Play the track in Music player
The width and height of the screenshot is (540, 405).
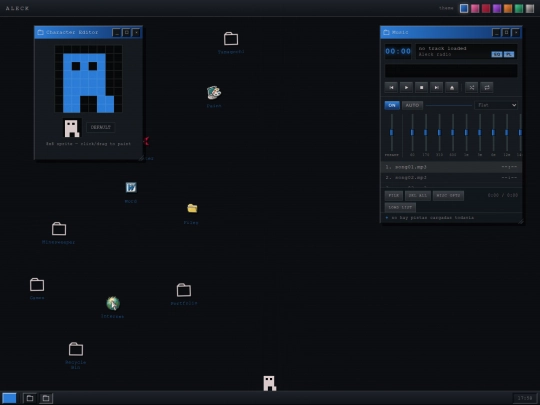[x=406, y=87]
